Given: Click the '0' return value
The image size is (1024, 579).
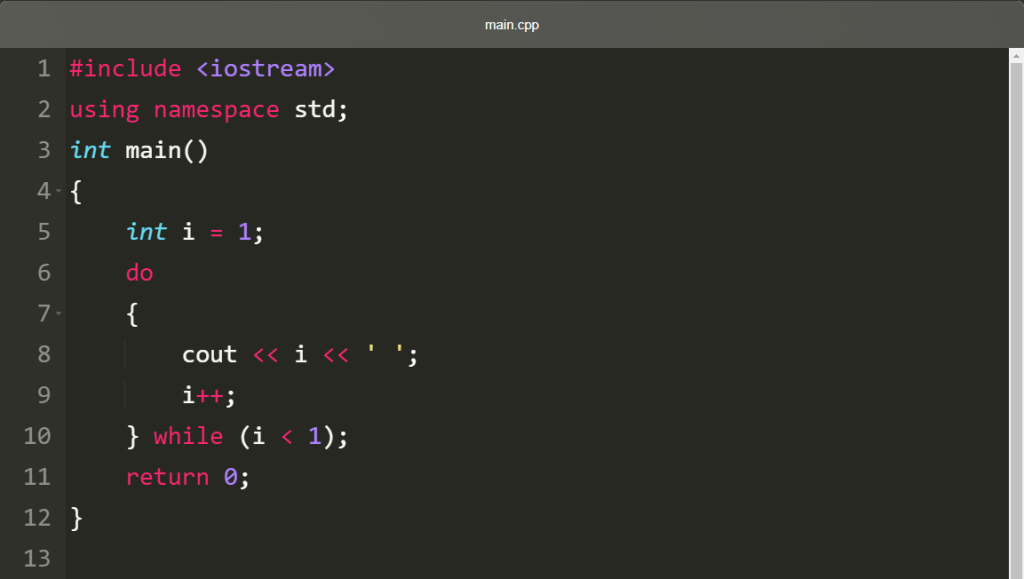Looking at the screenshot, I should pyautogui.click(x=231, y=477).
